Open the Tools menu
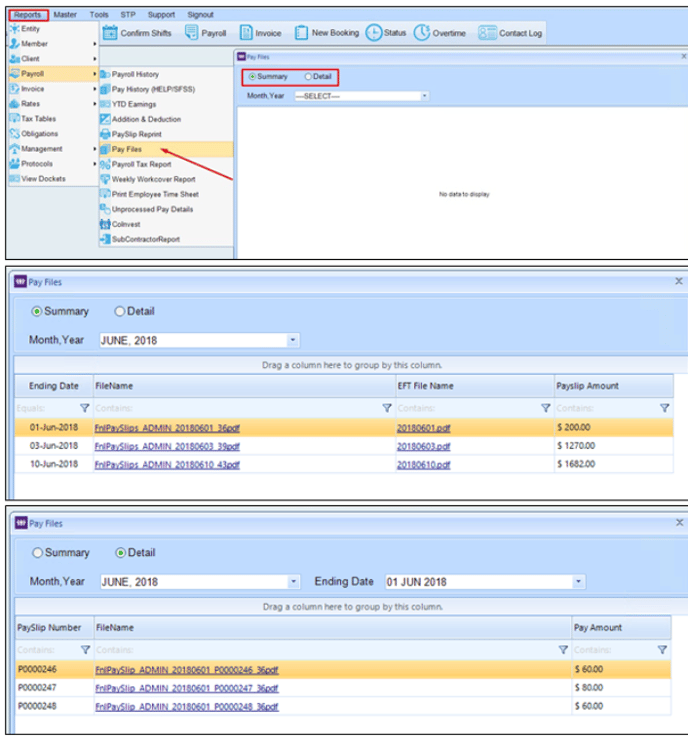Image resolution: width=688 pixels, height=737 pixels. tap(99, 15)
